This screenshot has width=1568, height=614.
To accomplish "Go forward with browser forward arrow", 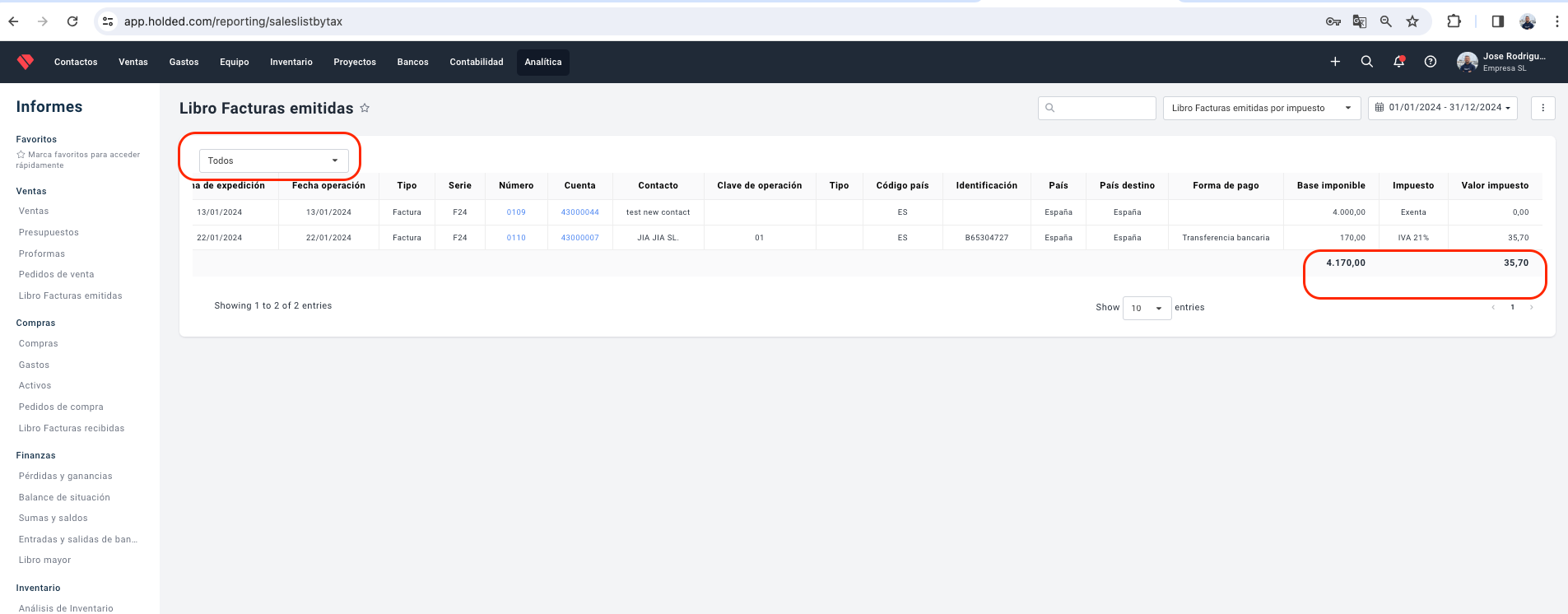I will (x=43, y=21).
